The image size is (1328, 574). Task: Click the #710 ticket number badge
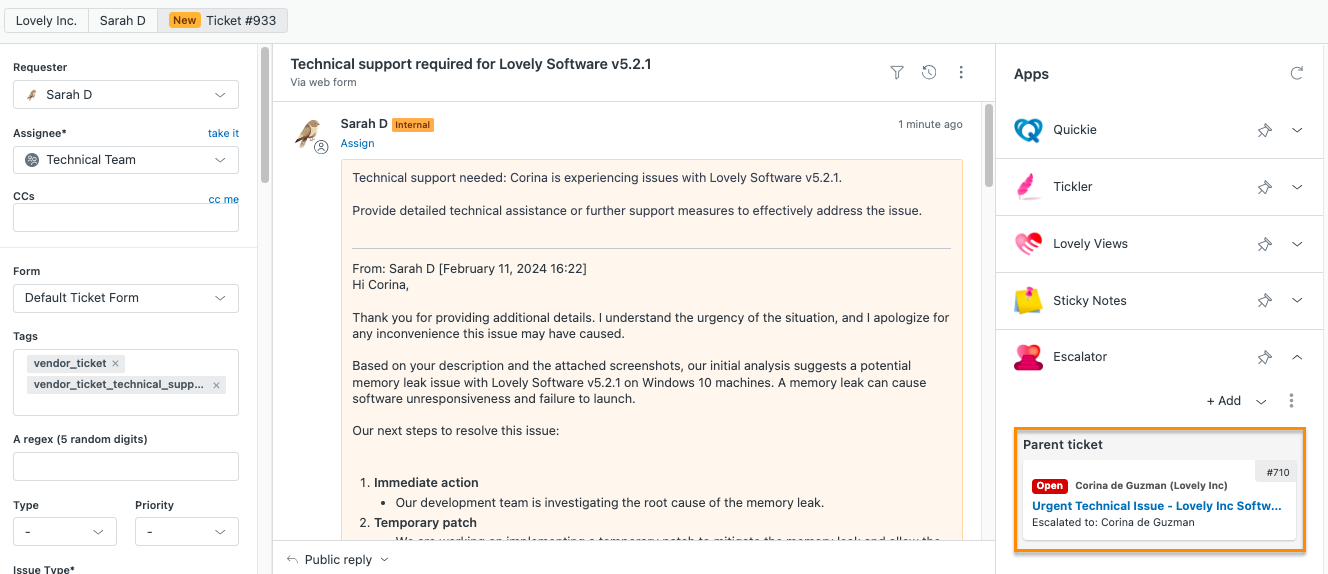click(x=1278, y=472)
